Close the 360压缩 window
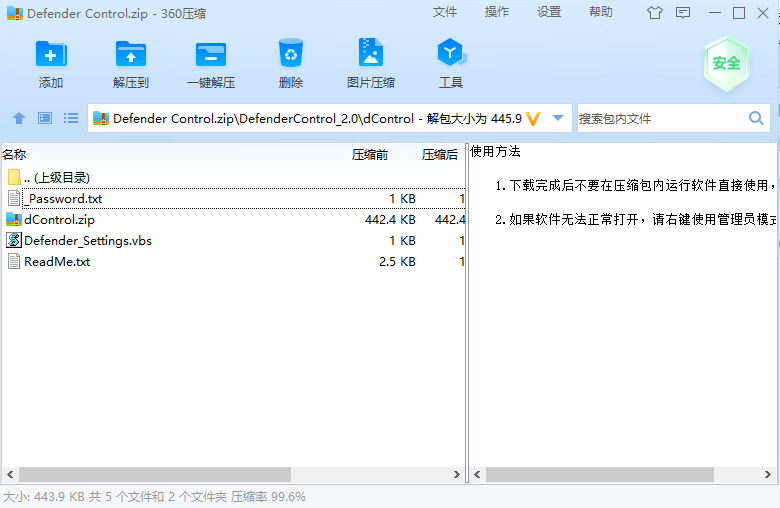Image resolution: width=780 pixels, height=508 pixels. (763, 13)
